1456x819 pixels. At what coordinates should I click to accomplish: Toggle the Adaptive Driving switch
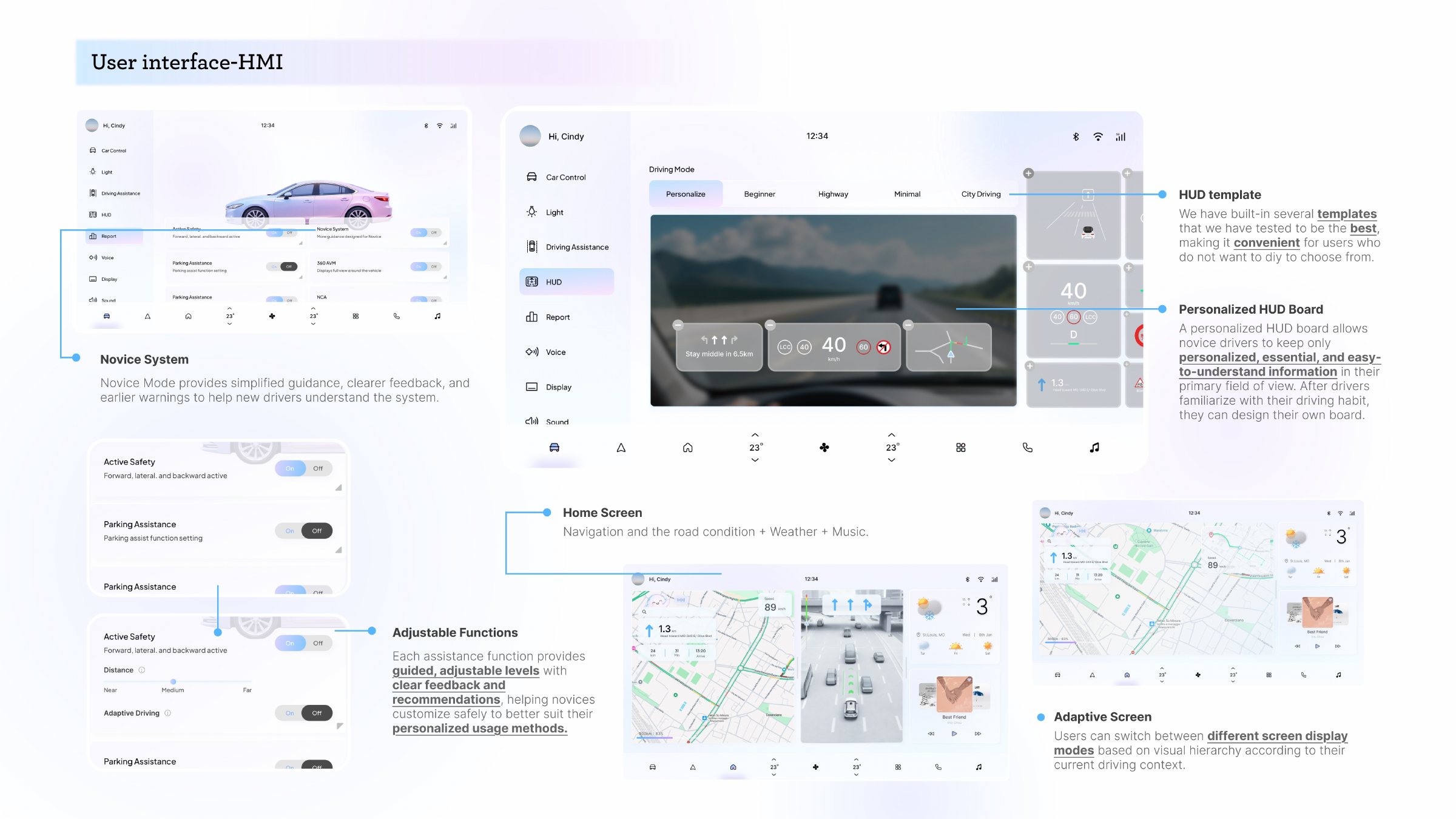pyautogui.click(x=303, y=713)
